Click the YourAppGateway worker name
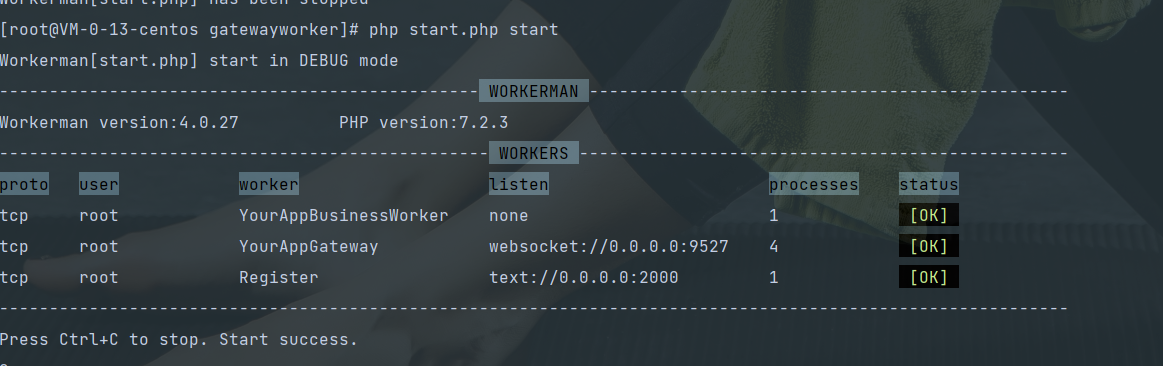 [x=309, y=246]
